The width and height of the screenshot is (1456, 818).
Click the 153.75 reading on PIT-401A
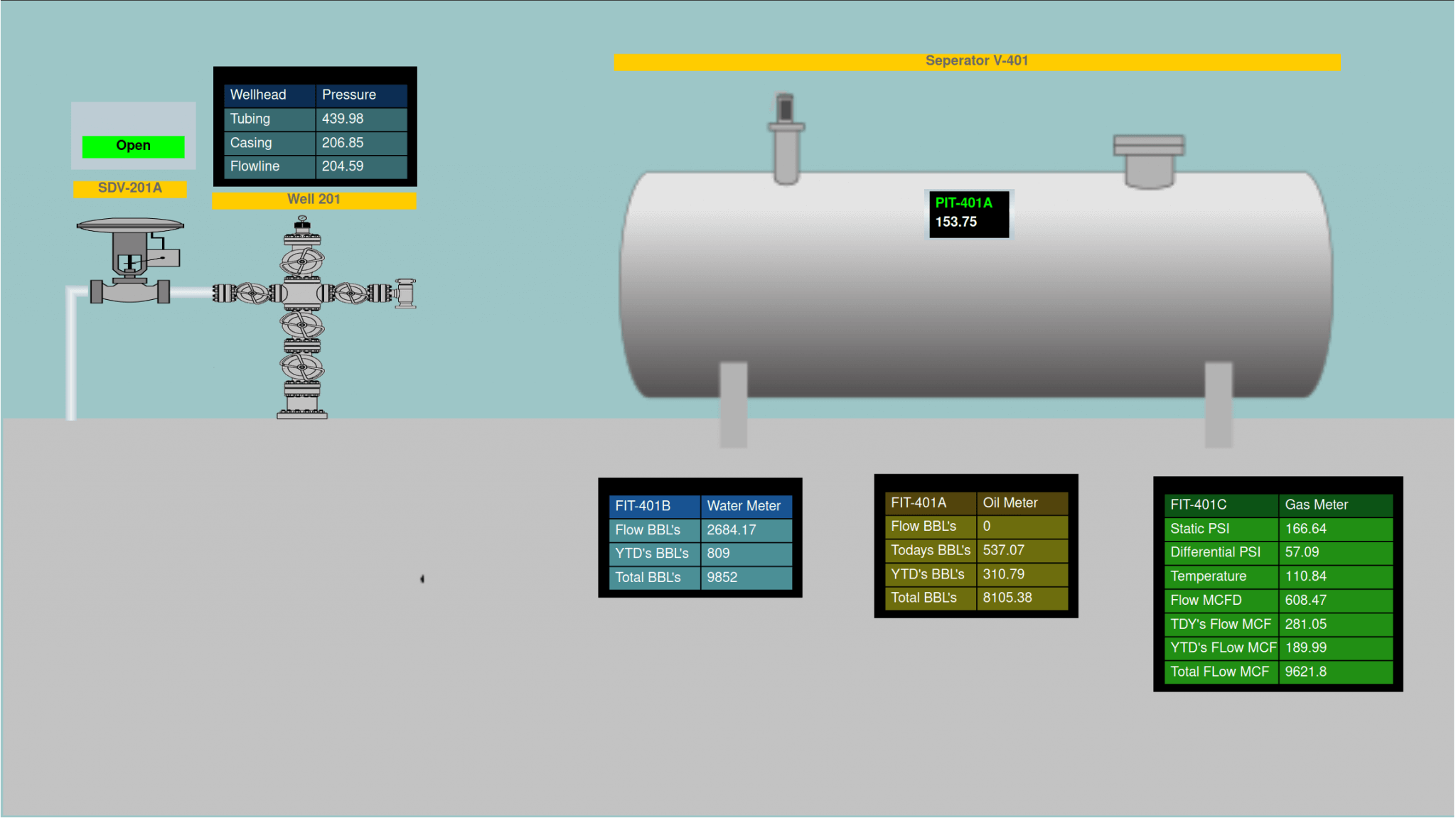(956, 222)
